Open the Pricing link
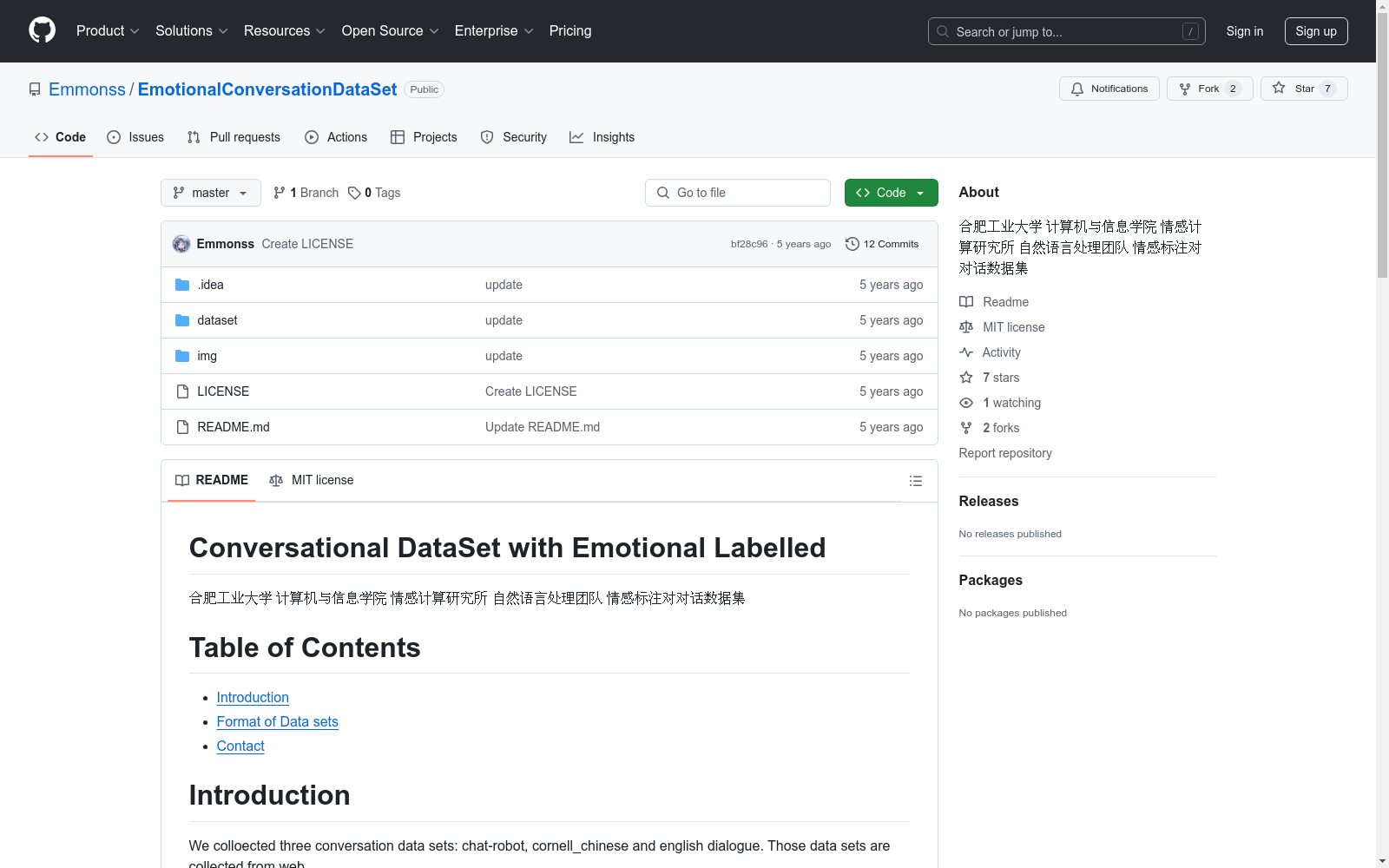 click(570, 31)
